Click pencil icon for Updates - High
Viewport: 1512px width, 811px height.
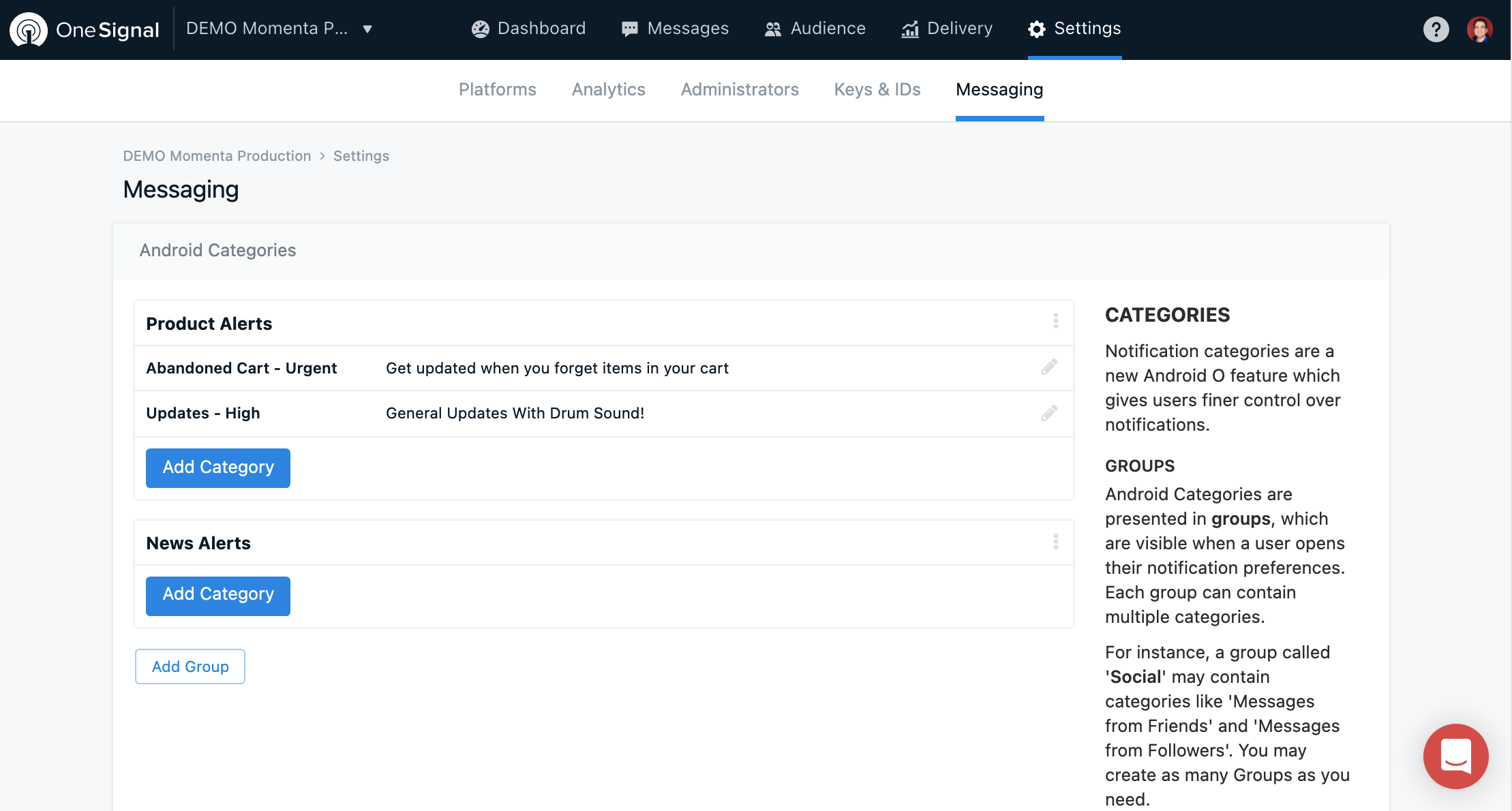[1049, 413]
